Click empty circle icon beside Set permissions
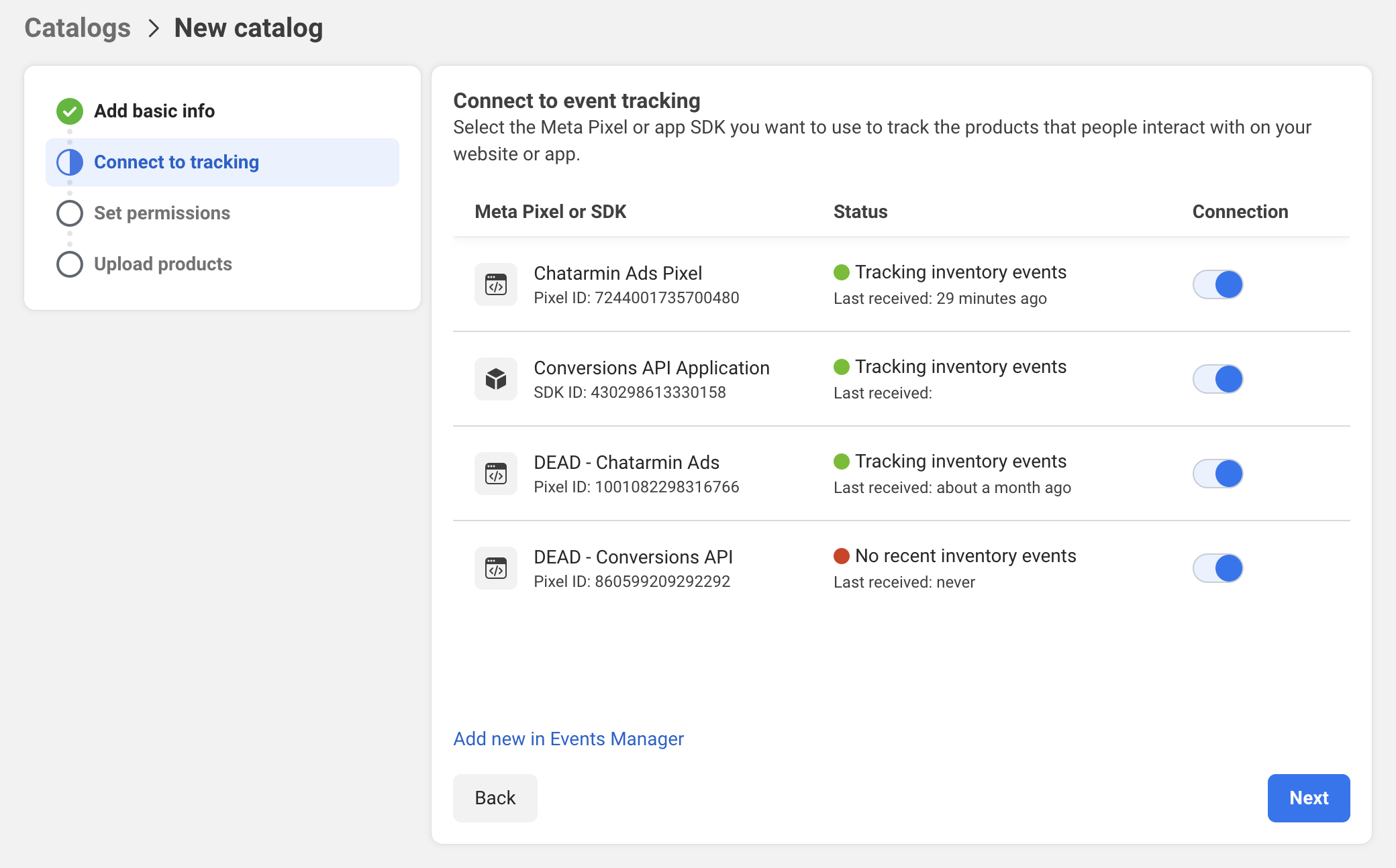This screenshot has width=1396, height=868. click(x=70, y=213)
